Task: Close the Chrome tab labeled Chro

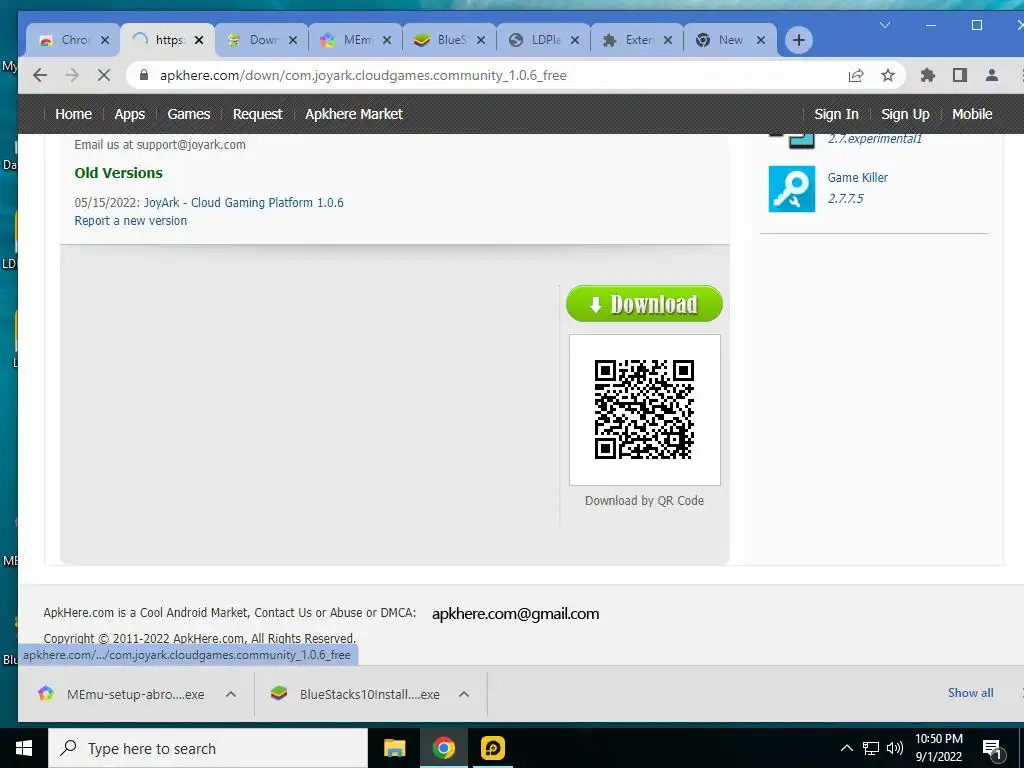Action: 104,40
